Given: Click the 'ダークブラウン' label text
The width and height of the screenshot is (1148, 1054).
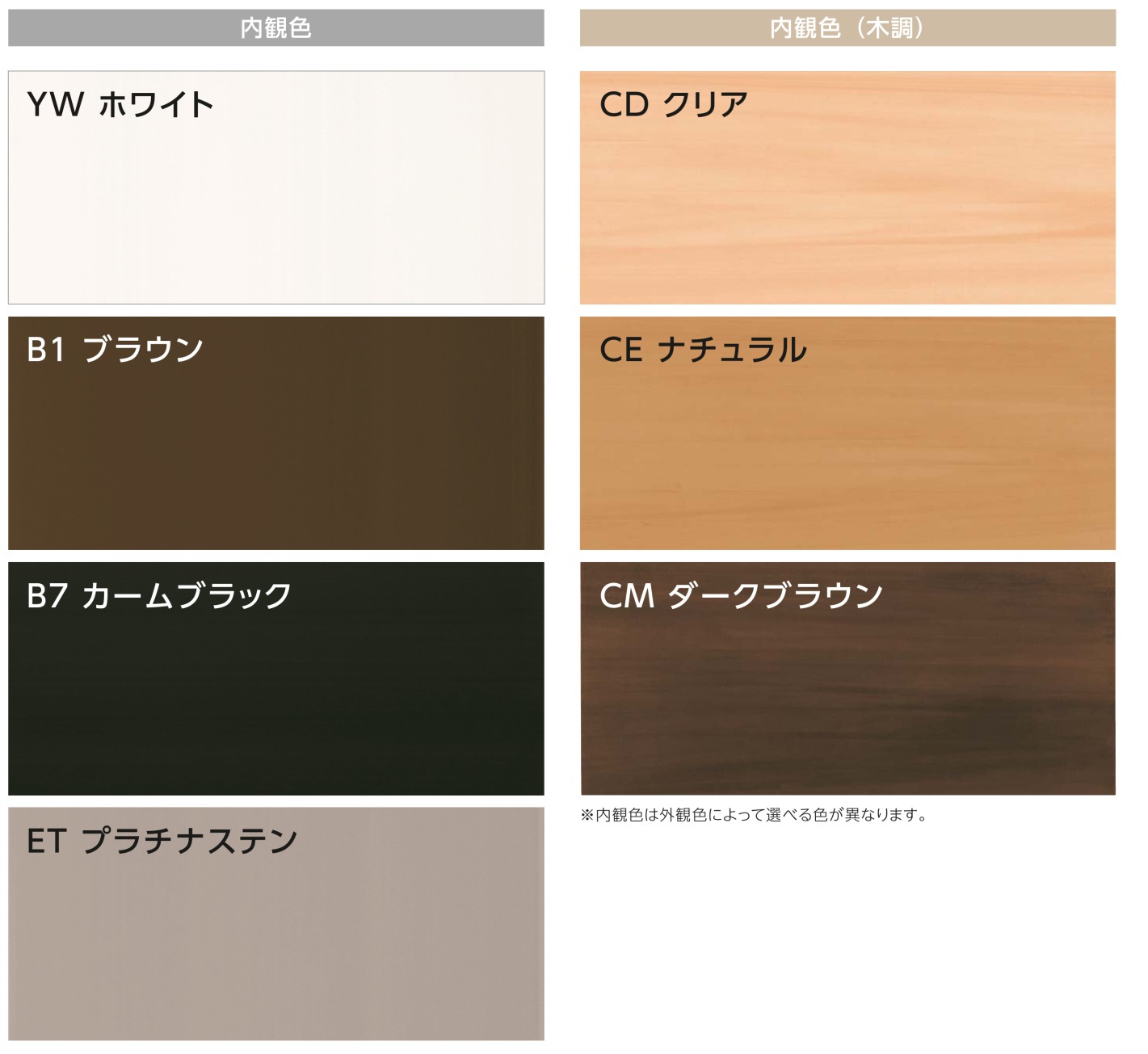Looking at the screenshot, I should (x=776, y=596).
